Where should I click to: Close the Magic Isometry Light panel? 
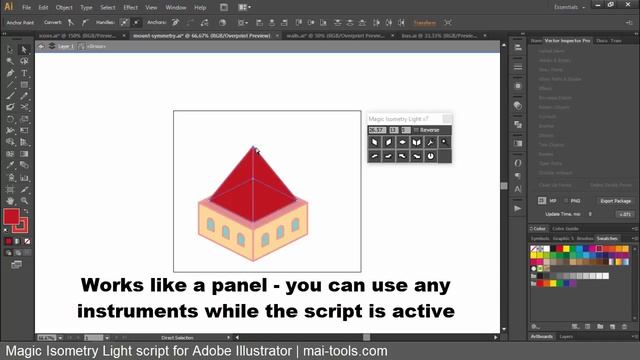(x=447, y=119)
